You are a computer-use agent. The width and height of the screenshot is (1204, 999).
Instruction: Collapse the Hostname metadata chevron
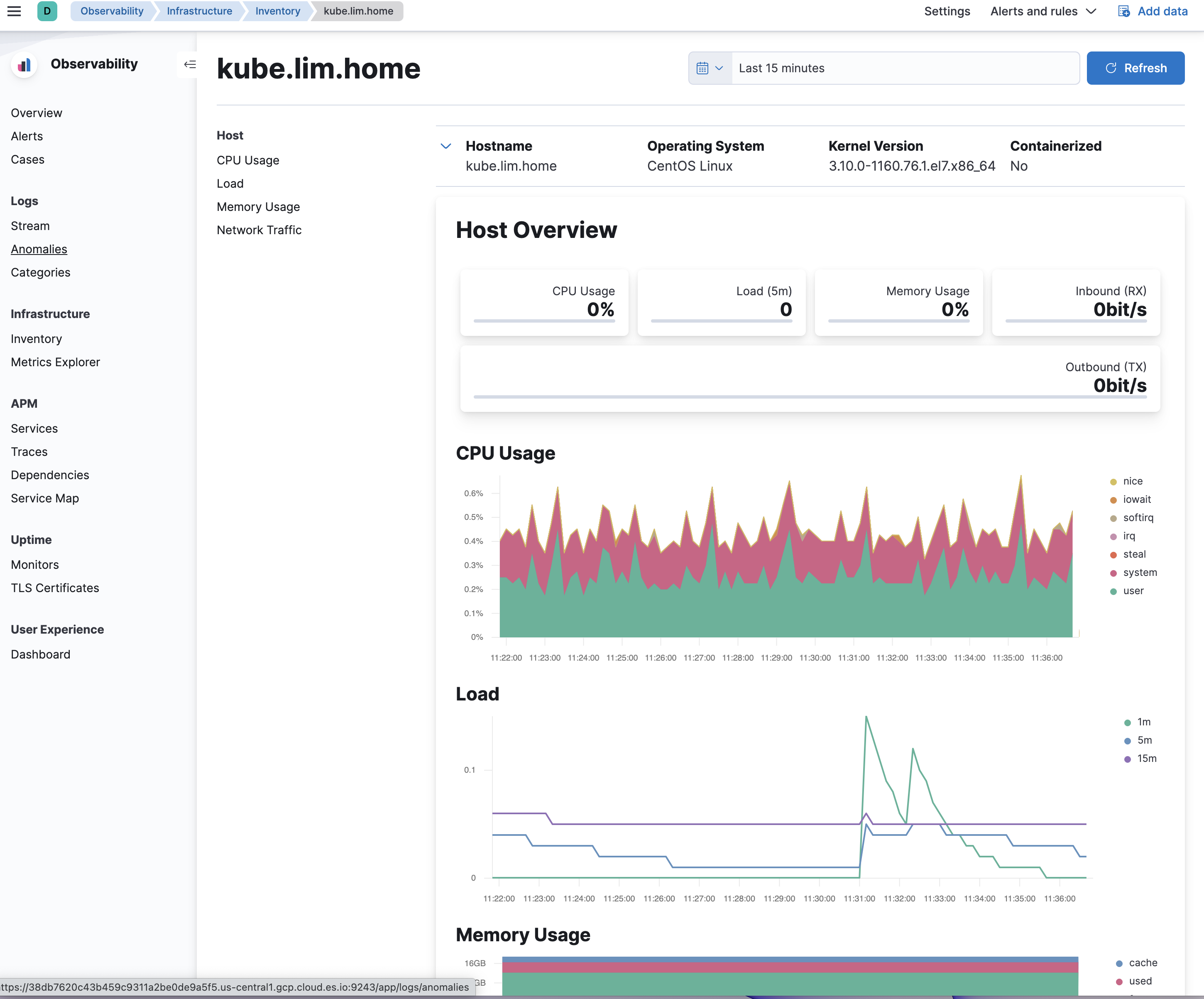[445, 146]
